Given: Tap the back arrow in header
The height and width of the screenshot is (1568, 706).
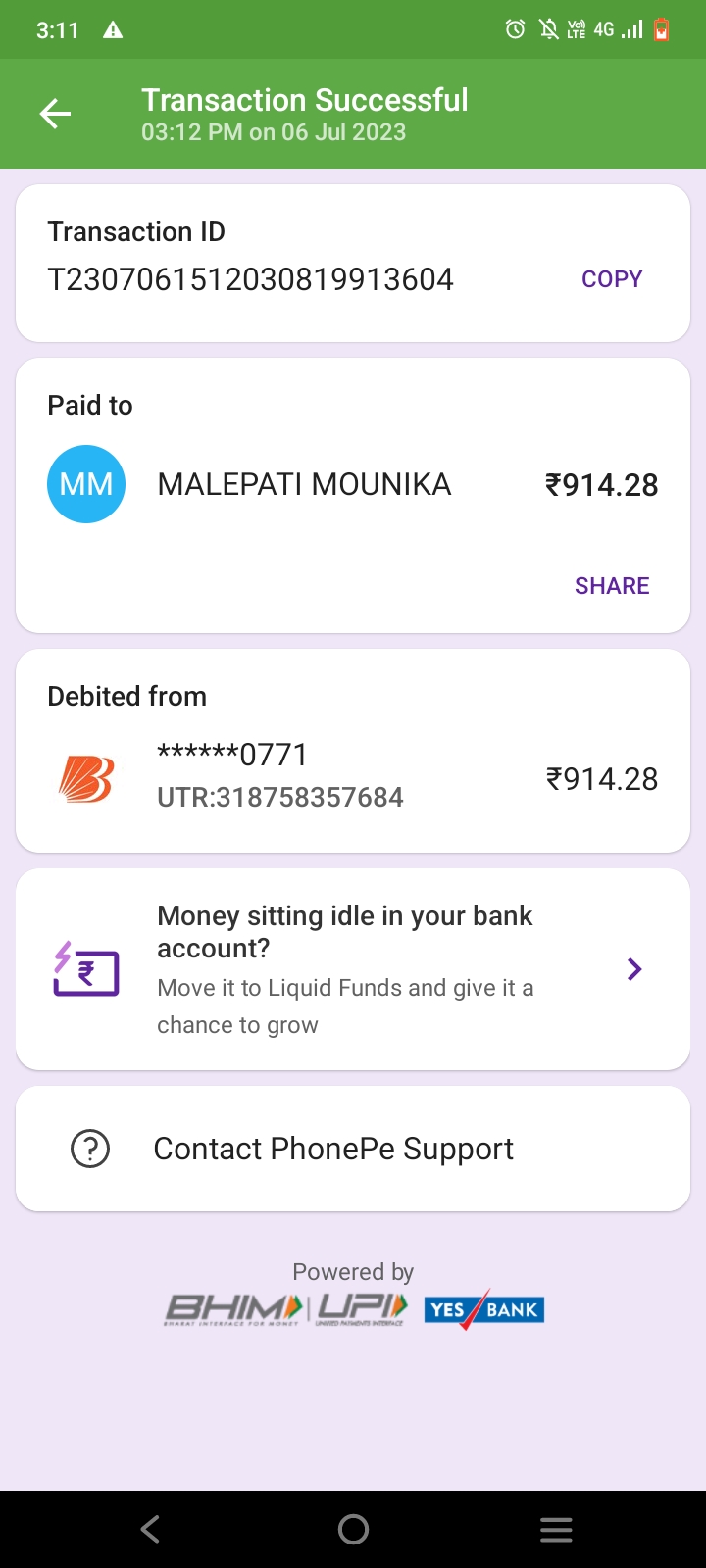Looking at the screenshot, I should tap(56, 115).
